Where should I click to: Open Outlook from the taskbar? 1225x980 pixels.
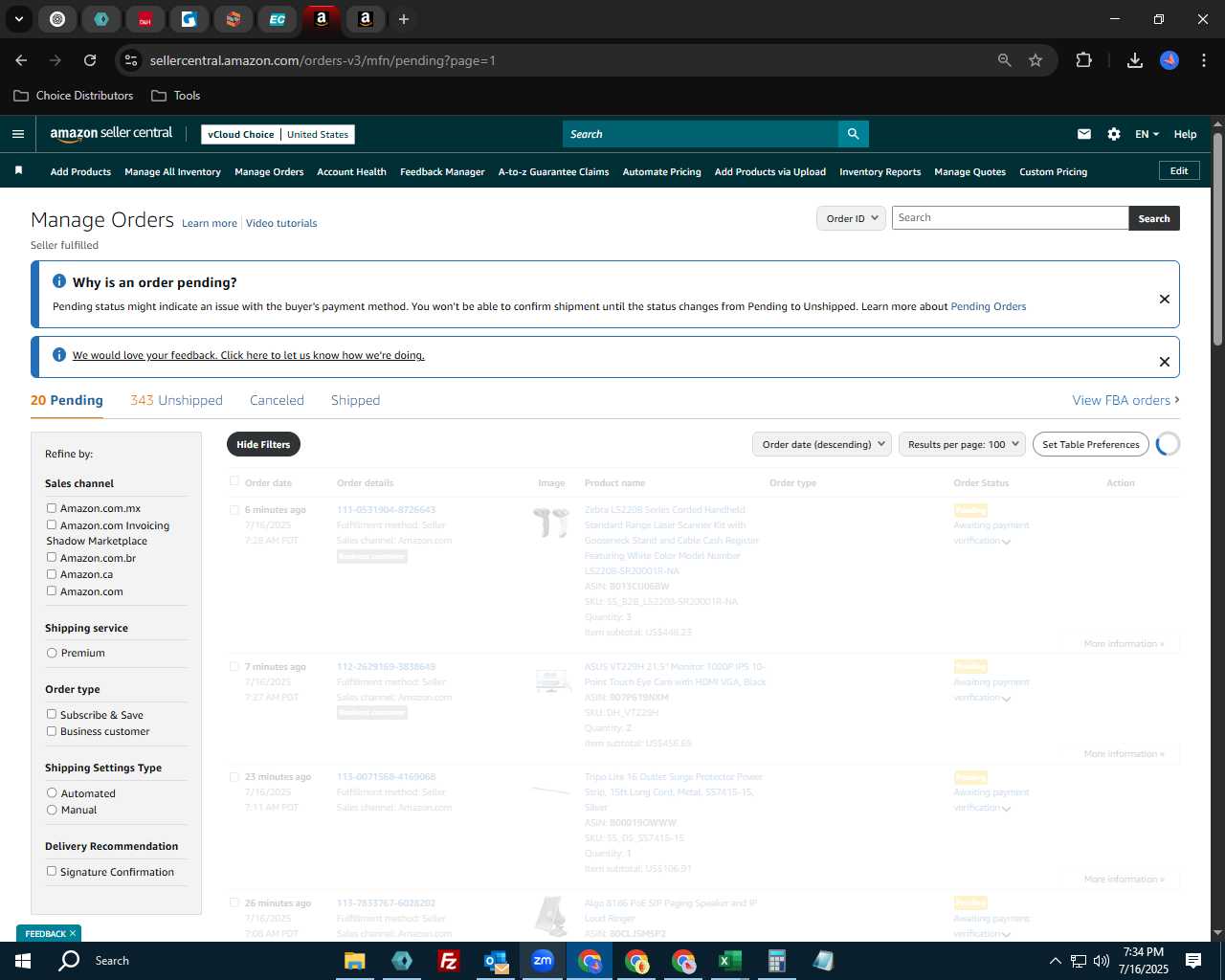pyautogui.click(x=496, y=961)
